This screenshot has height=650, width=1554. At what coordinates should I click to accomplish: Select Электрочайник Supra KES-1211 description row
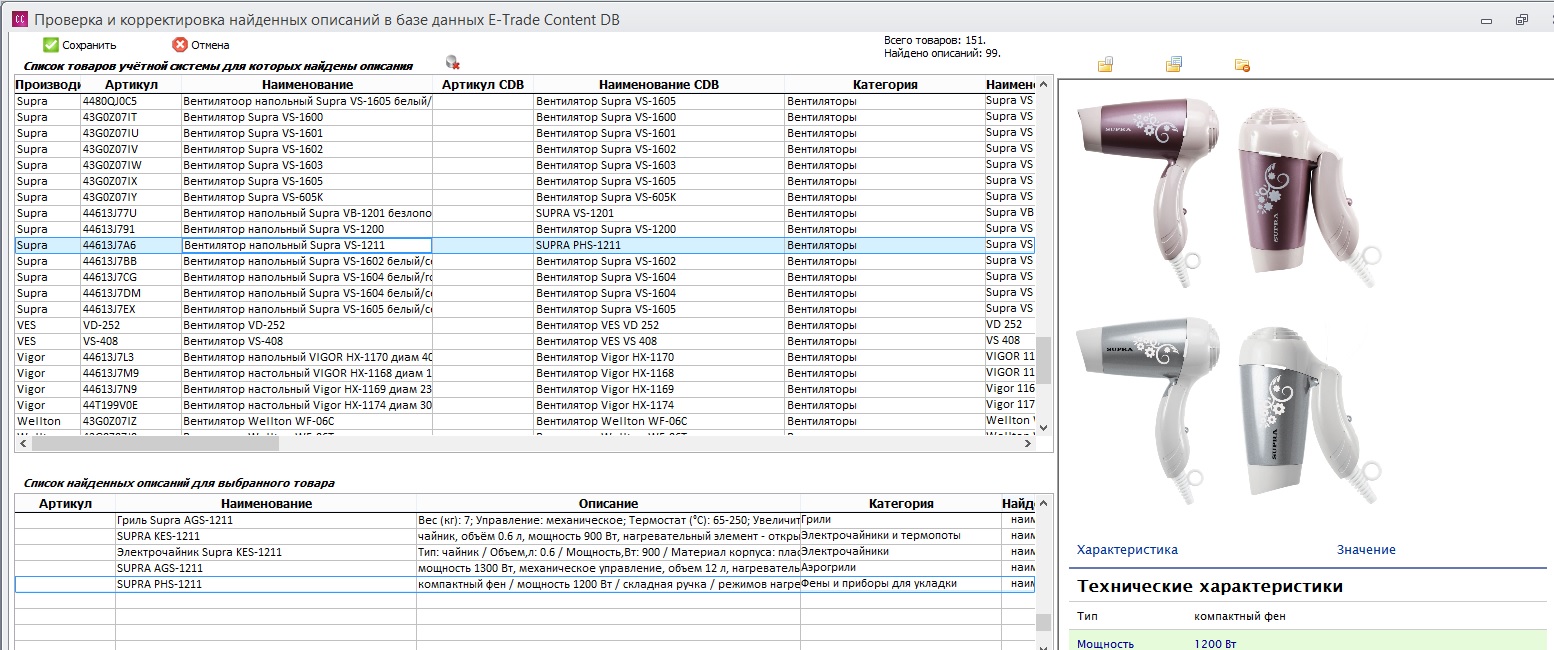265,552
